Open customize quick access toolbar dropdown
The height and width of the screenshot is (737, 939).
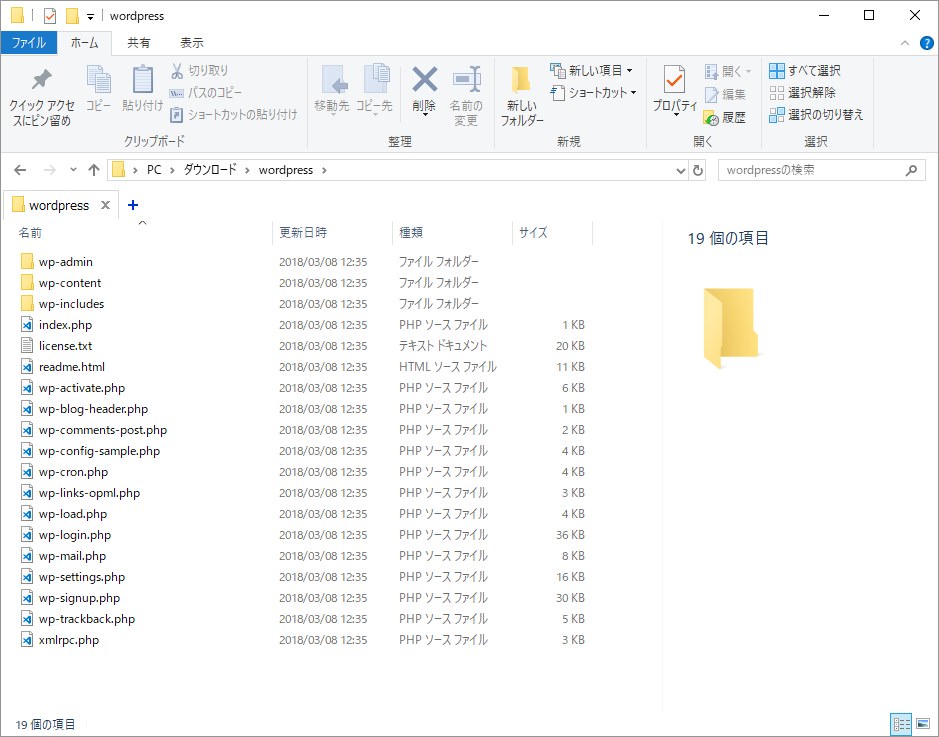90,17
